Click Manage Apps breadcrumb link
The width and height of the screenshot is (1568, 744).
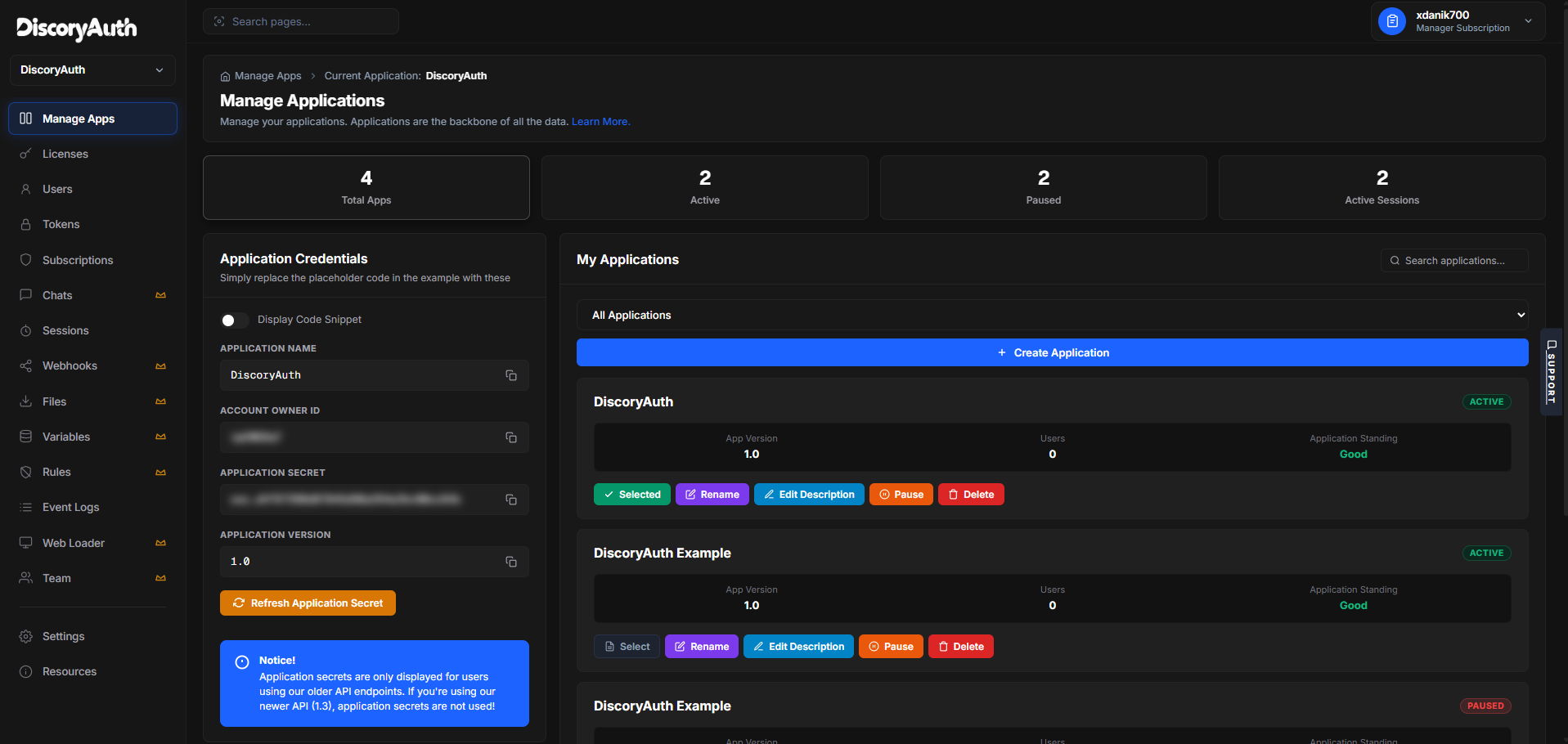(x=267, y=76)
